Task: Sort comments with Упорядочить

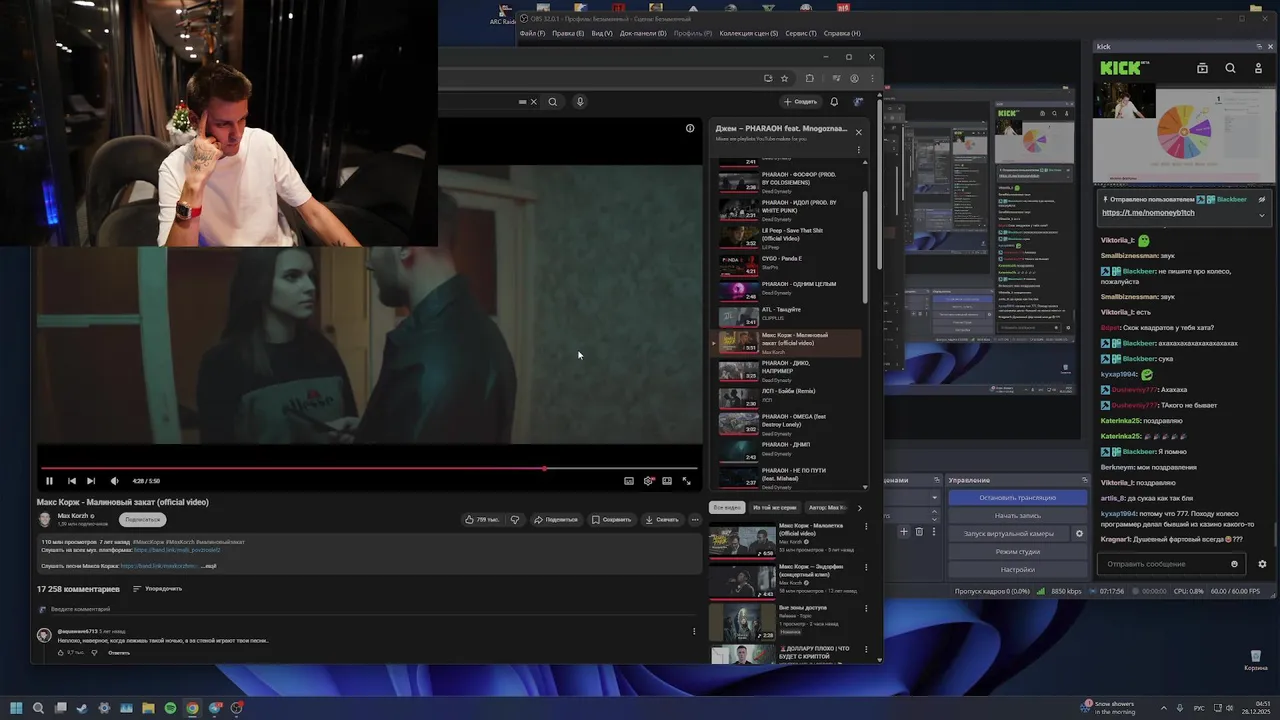Action: pyautogui.click(x=157, y=589)
